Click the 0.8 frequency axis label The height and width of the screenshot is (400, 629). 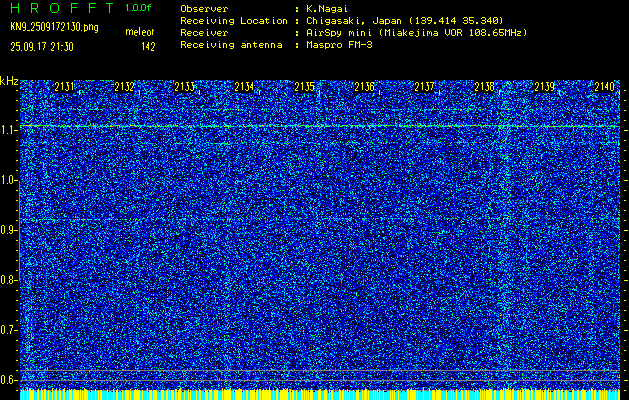(x=8, y=280)
